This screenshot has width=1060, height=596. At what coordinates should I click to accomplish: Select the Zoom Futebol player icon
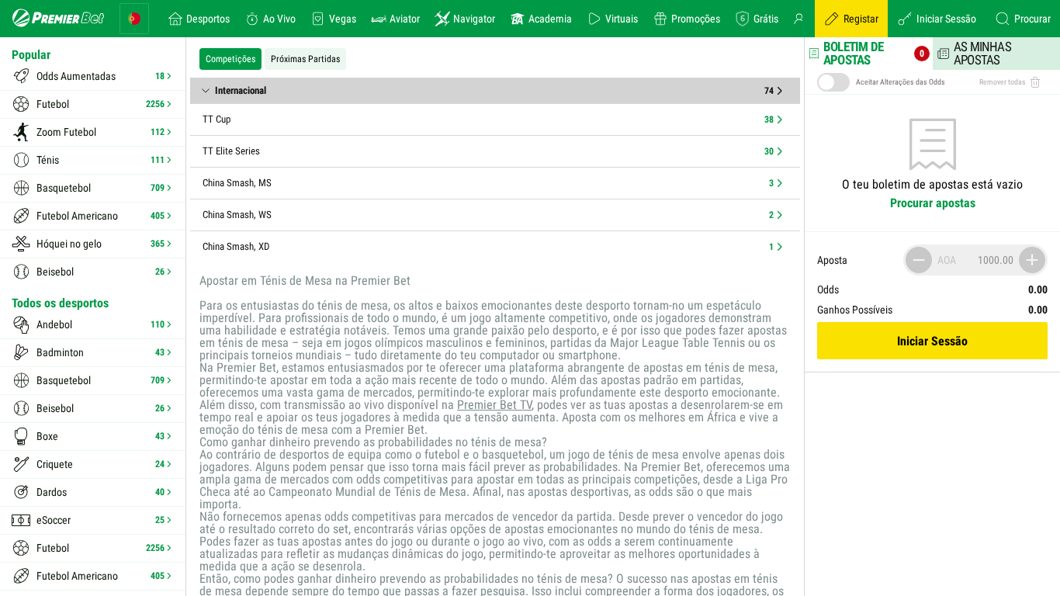21,132
